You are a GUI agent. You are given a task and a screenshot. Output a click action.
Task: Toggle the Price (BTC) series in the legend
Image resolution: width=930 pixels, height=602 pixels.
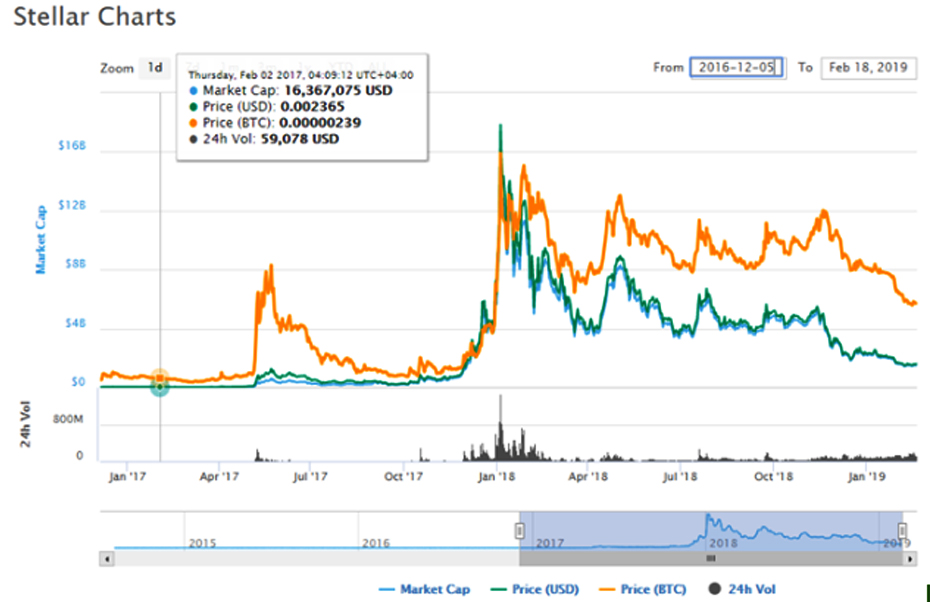coord(643,589)
